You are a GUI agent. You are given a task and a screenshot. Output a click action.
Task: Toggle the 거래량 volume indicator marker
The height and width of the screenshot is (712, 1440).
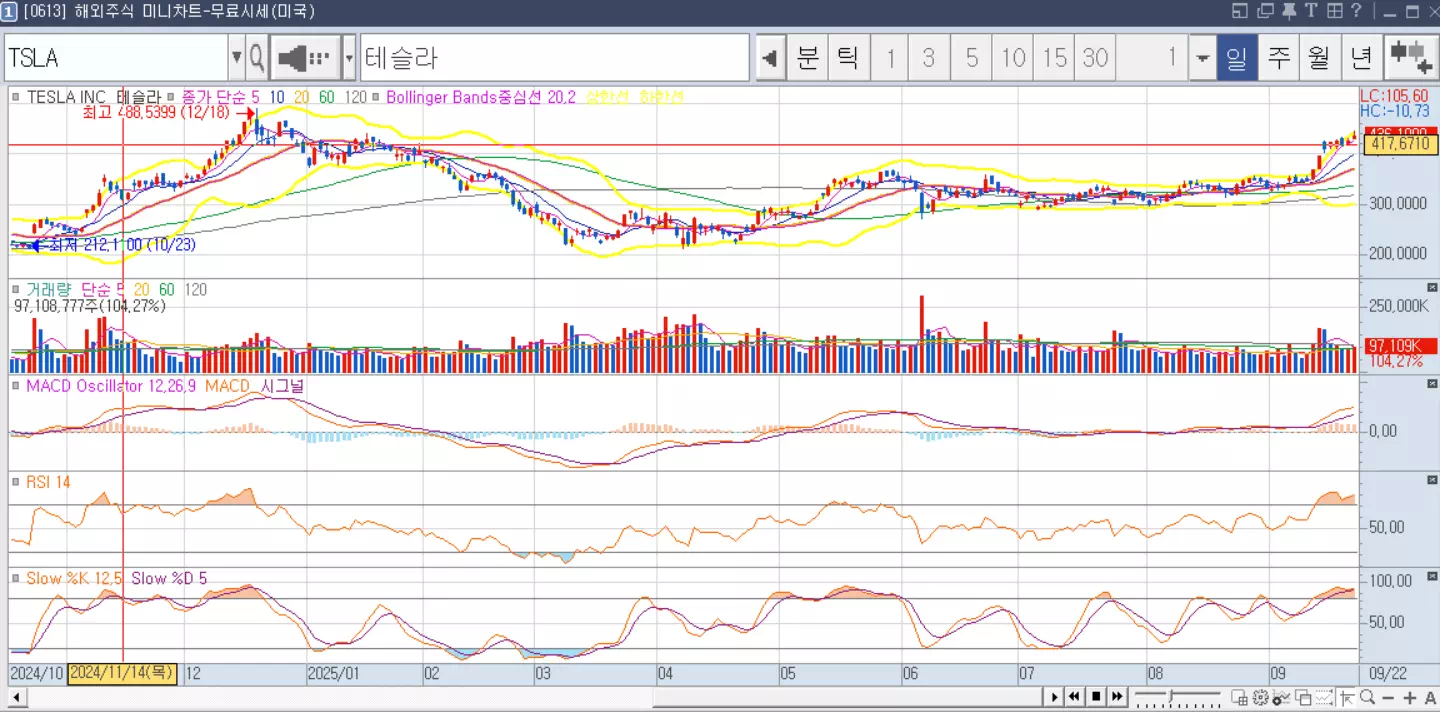17,289
